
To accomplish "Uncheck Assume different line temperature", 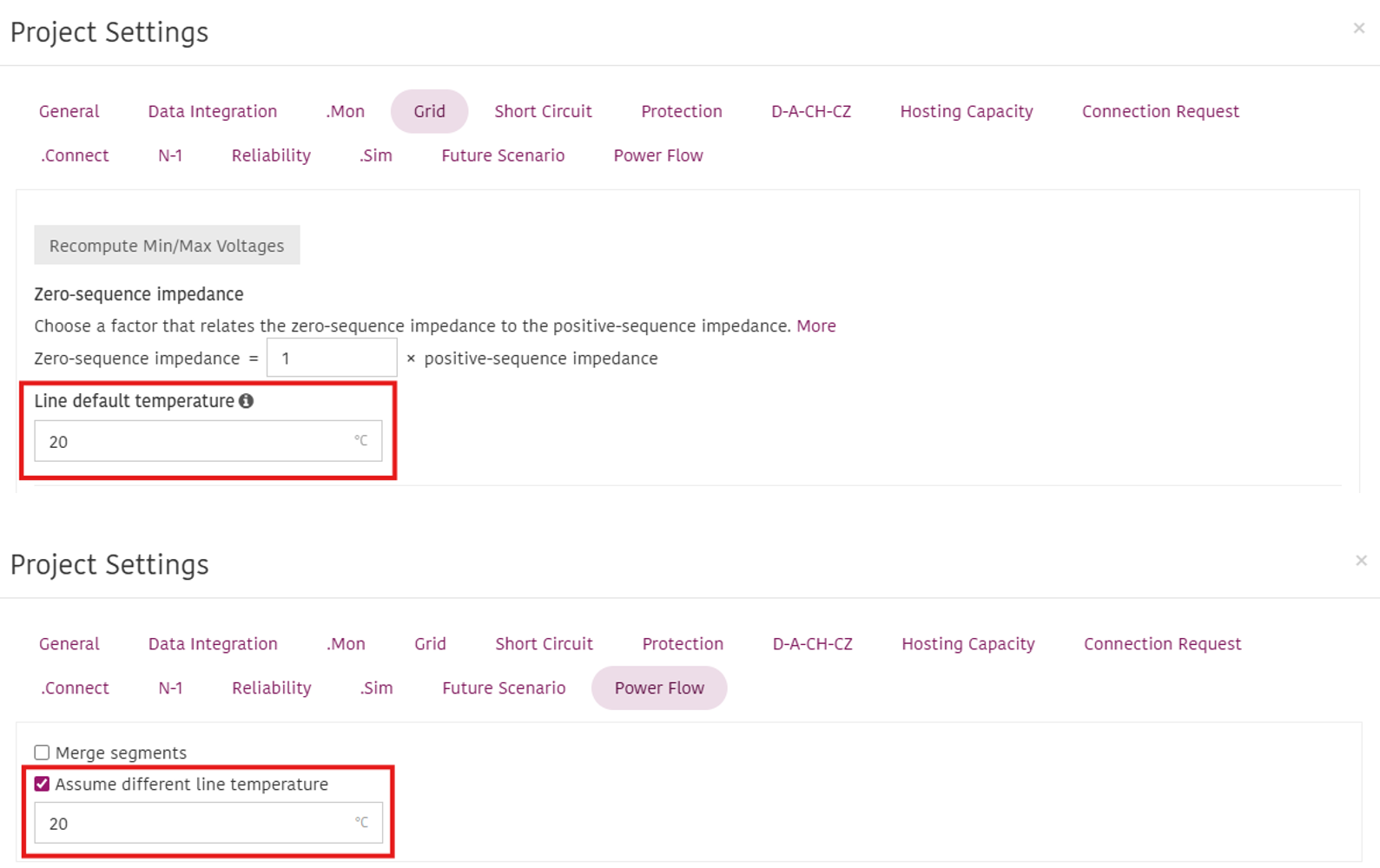I will pos(42,784).
